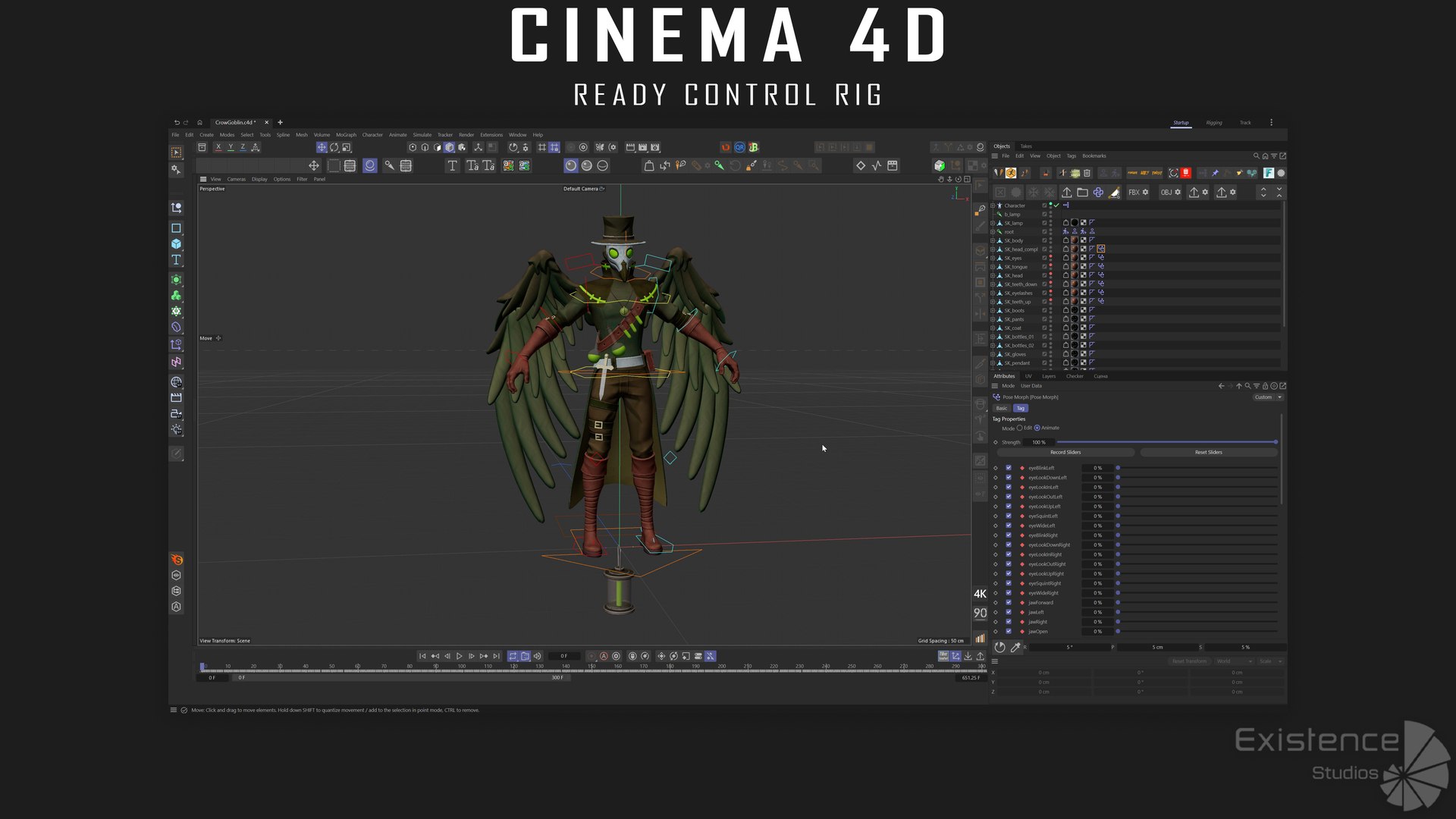Screen dimensions: 1456x819
Task: Switch to the Takes tab
Action: (x=1026, y=146)
